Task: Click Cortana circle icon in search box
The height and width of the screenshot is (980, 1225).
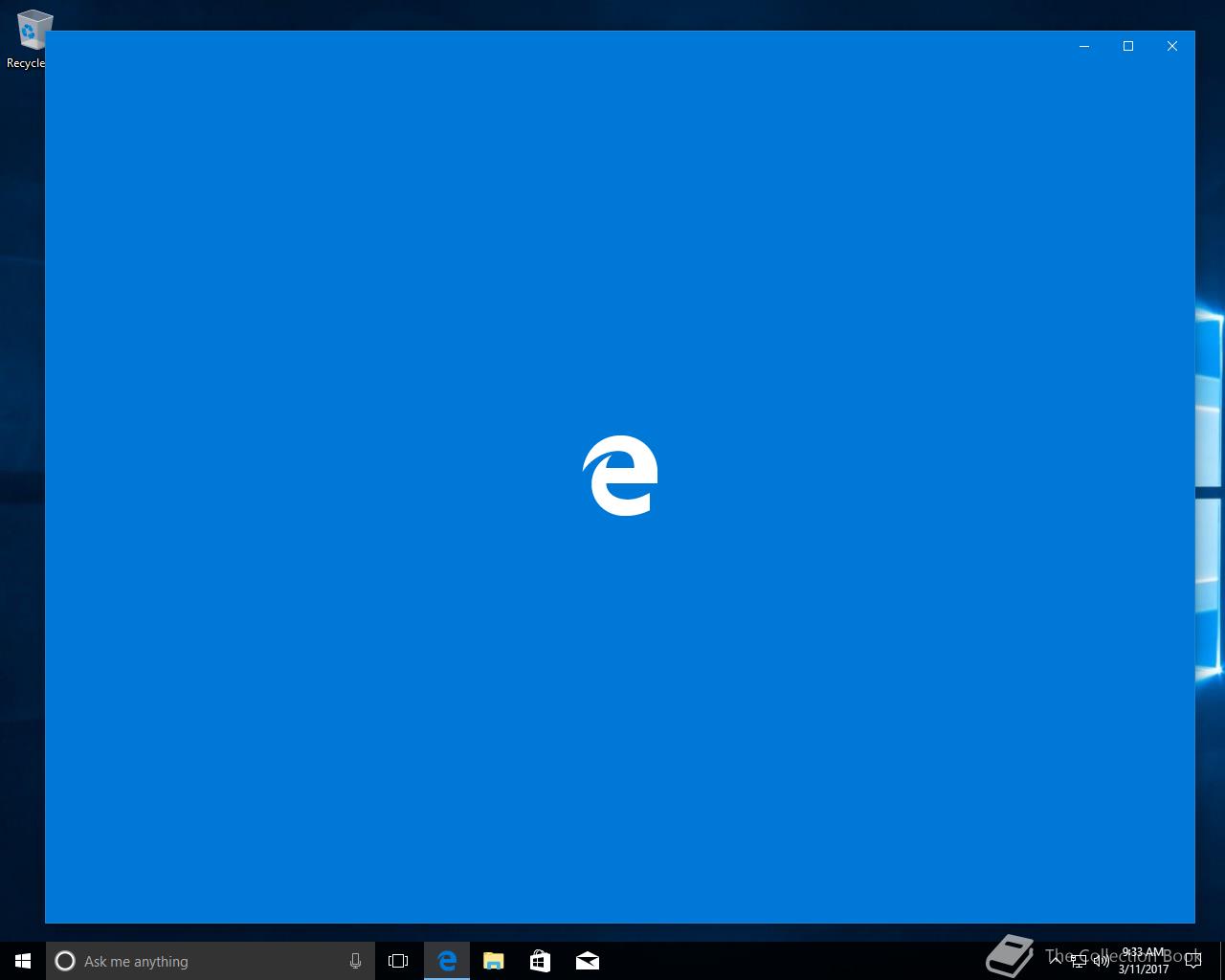Action: (65, 961)
